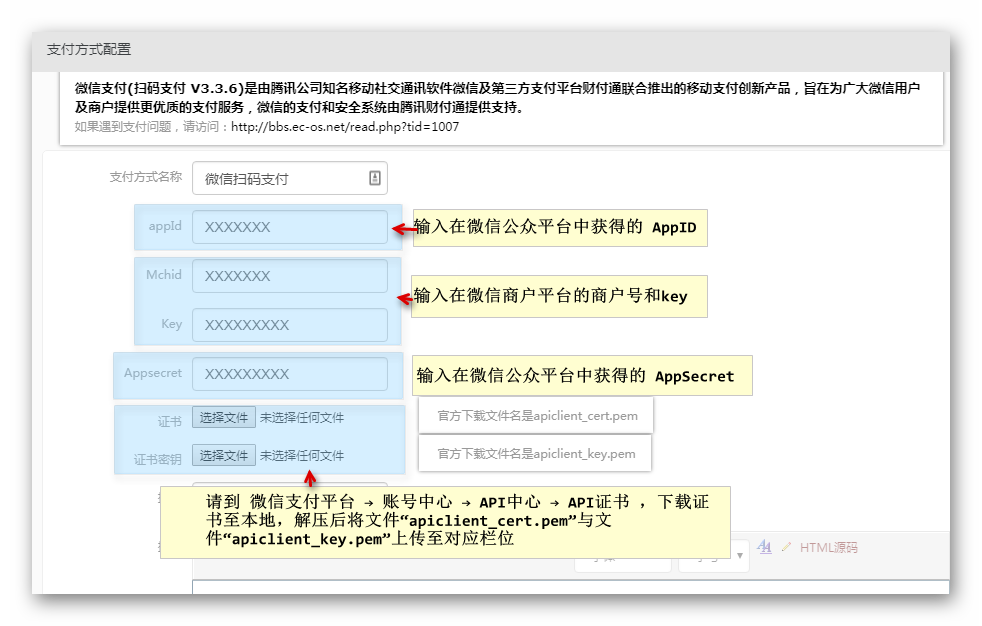Click into the Key input field
982x626 pixels.
point(290,325)
